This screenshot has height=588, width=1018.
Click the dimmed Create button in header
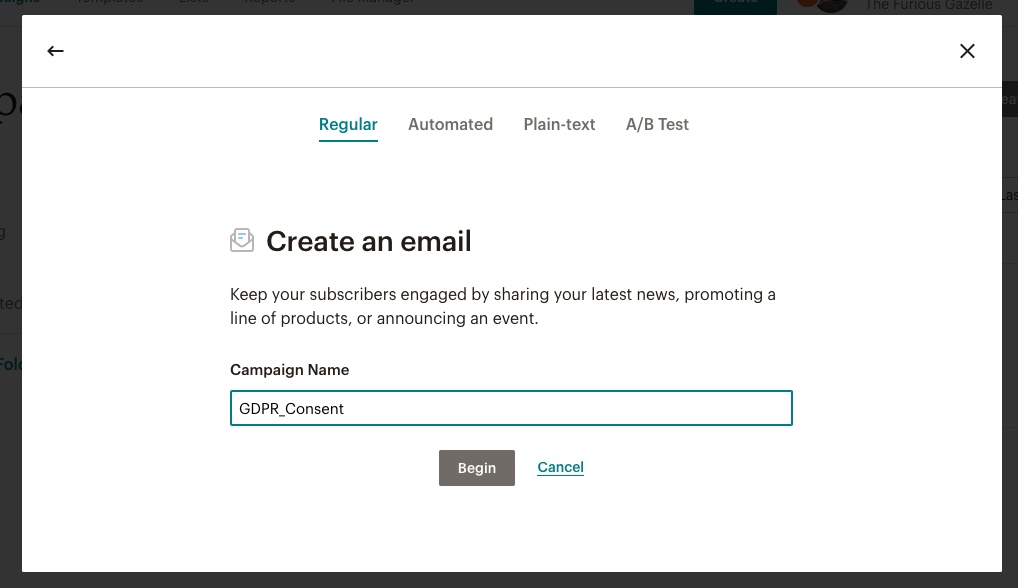point(735,5)
